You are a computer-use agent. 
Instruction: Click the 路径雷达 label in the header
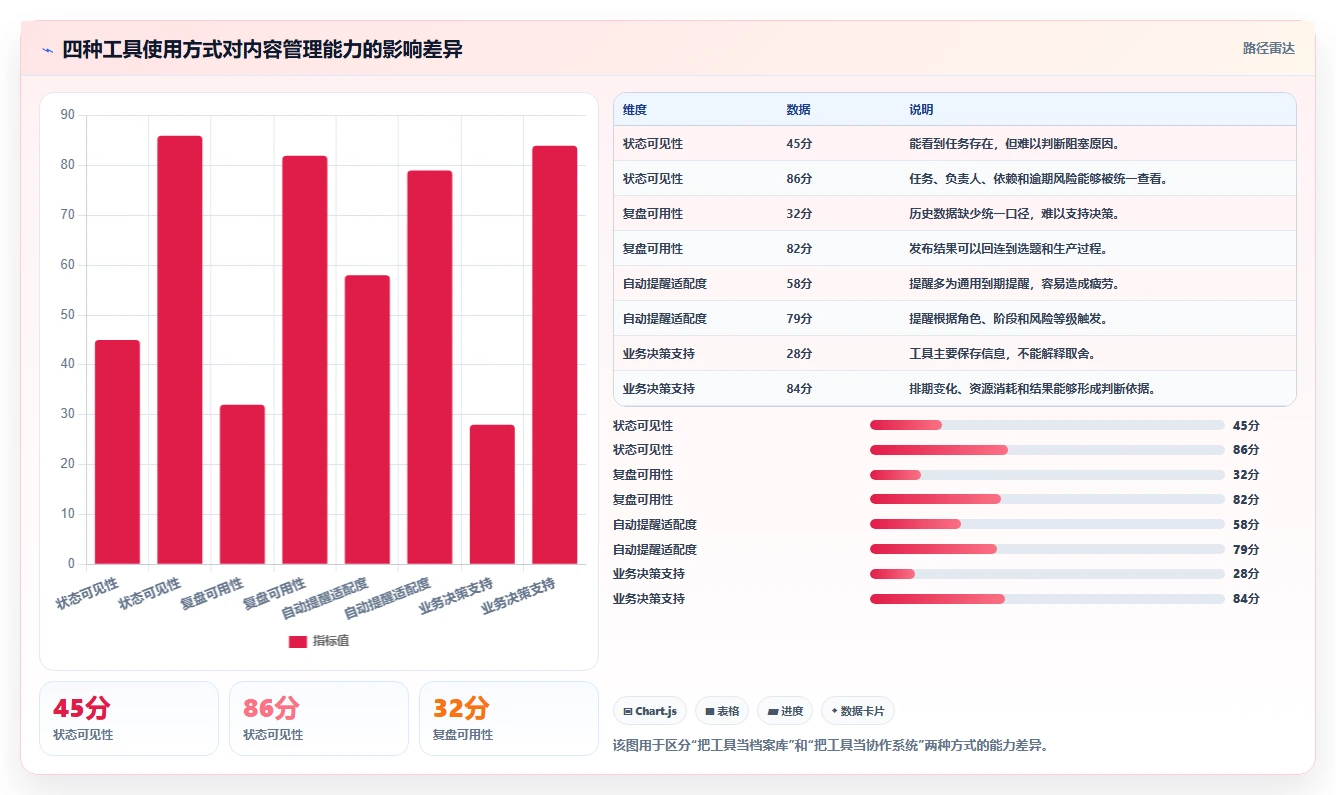coord(1268,48)
